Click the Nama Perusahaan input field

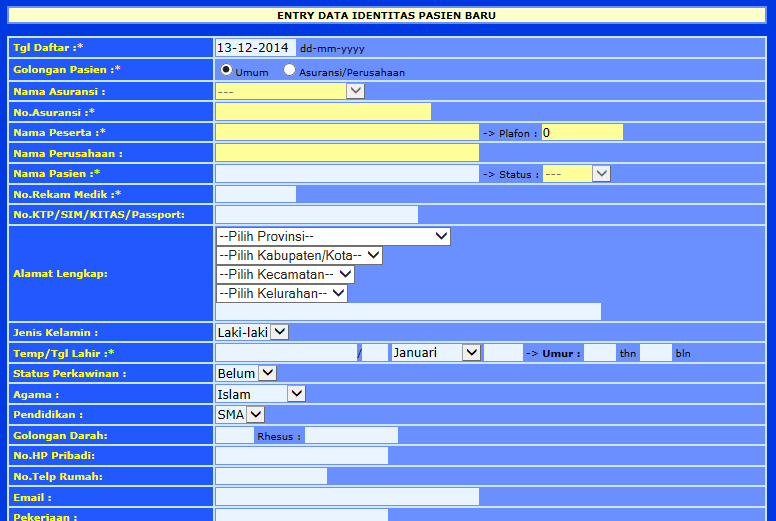[x=347, y=153]
